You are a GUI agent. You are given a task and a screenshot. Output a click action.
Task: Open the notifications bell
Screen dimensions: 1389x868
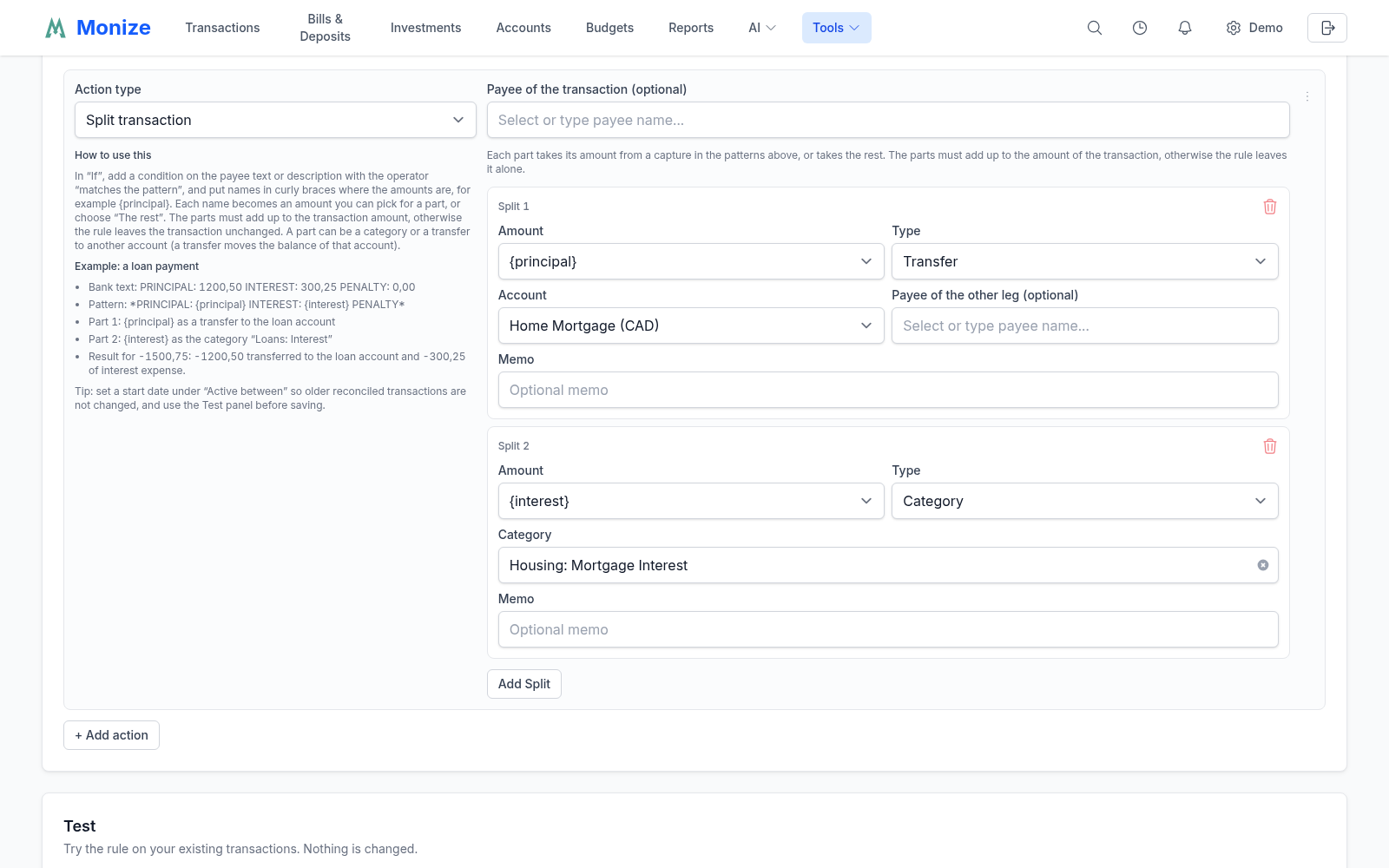click(x=1185, y=28)
